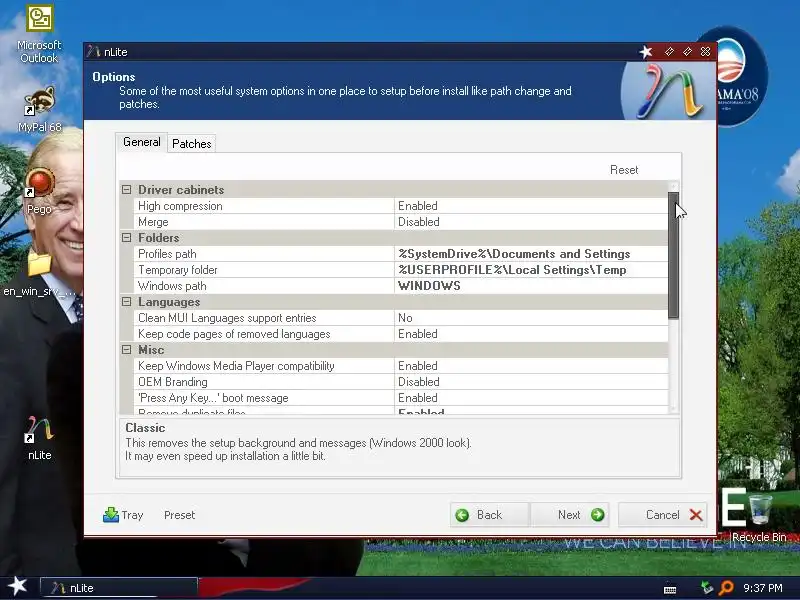Viewport: 800px width, 600px height.
Task: Open the MyPal 68 desktop shortcut
Action: click(x=39, y=109)
